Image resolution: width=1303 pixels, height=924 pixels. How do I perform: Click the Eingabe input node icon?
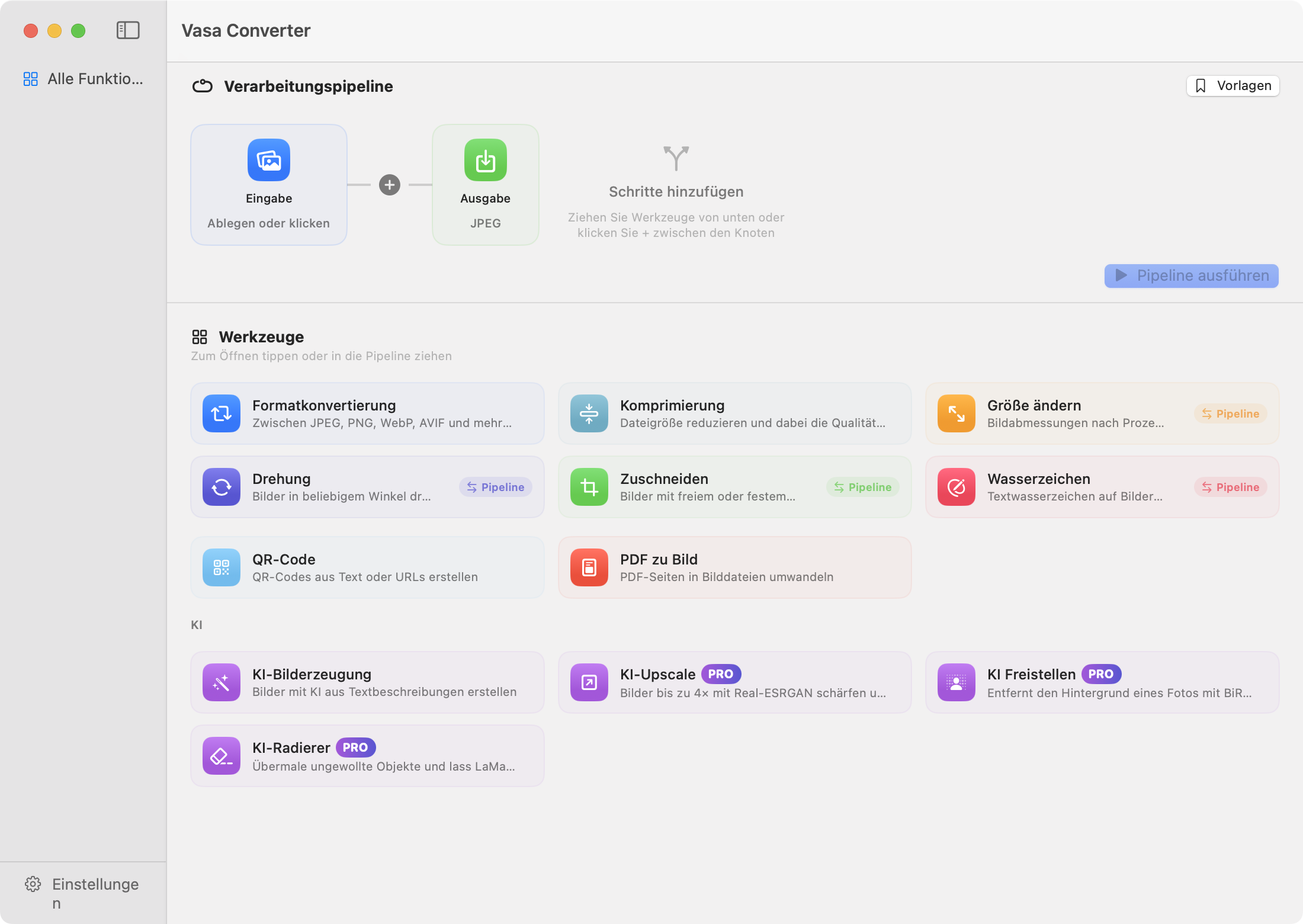tap(269, 160)
